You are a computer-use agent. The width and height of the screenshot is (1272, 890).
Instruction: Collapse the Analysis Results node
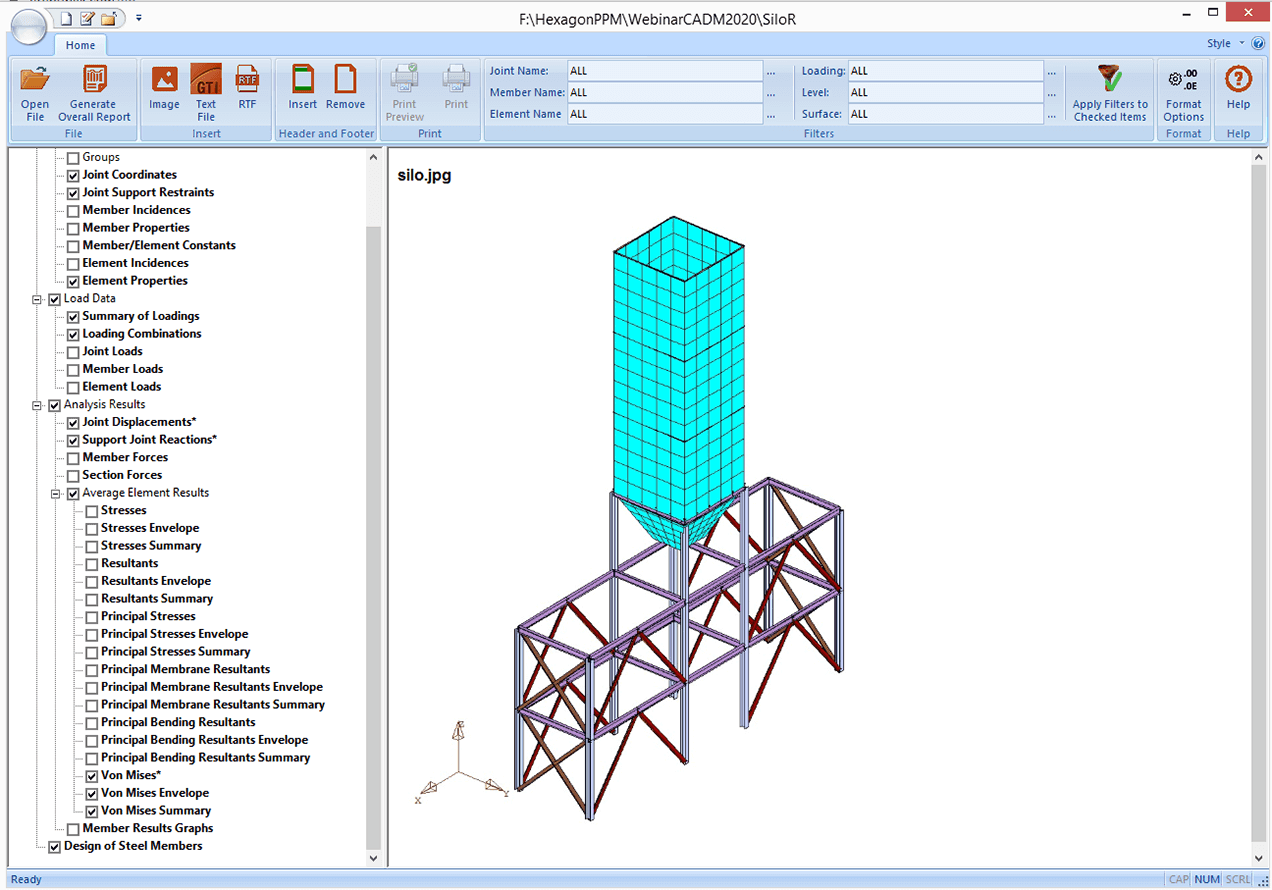coord(38,405)
